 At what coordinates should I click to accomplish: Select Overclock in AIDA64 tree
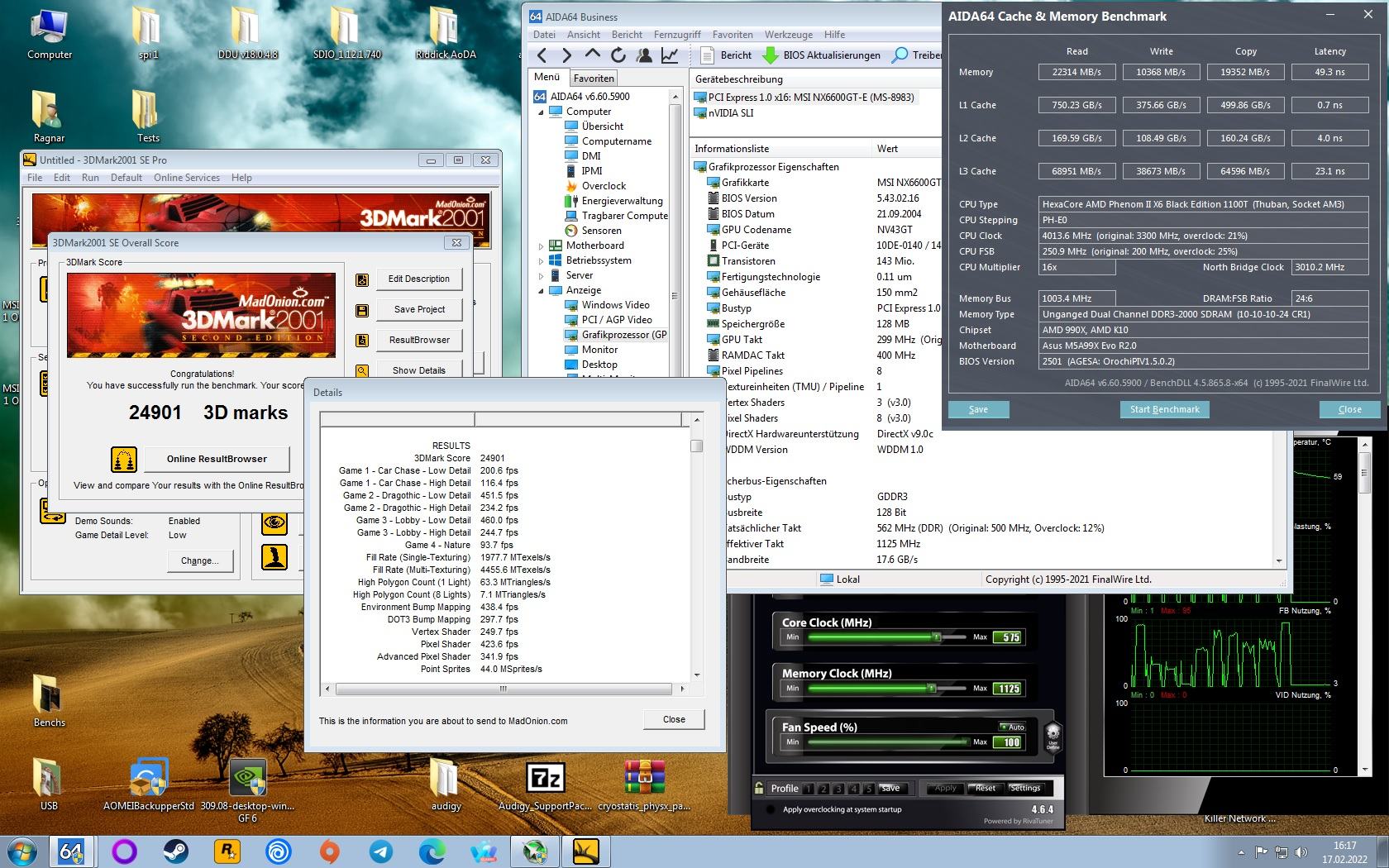point(595,186)
